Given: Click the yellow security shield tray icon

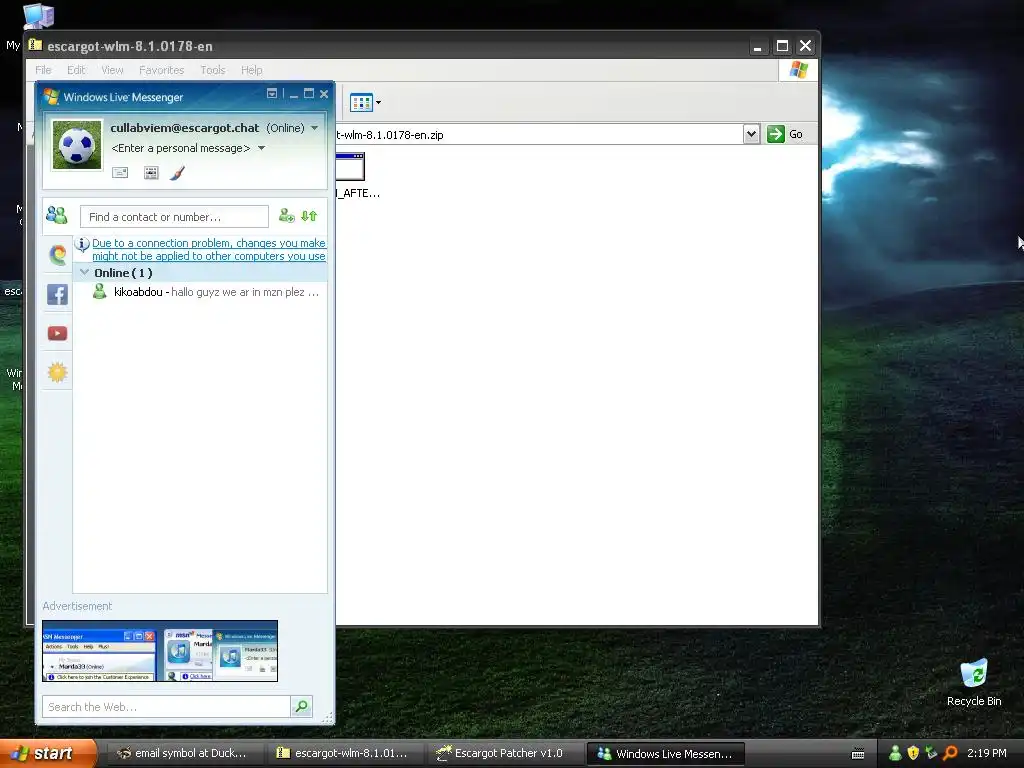Looking at the screenshot, I should pyautogui.click(x=913, y=754).
